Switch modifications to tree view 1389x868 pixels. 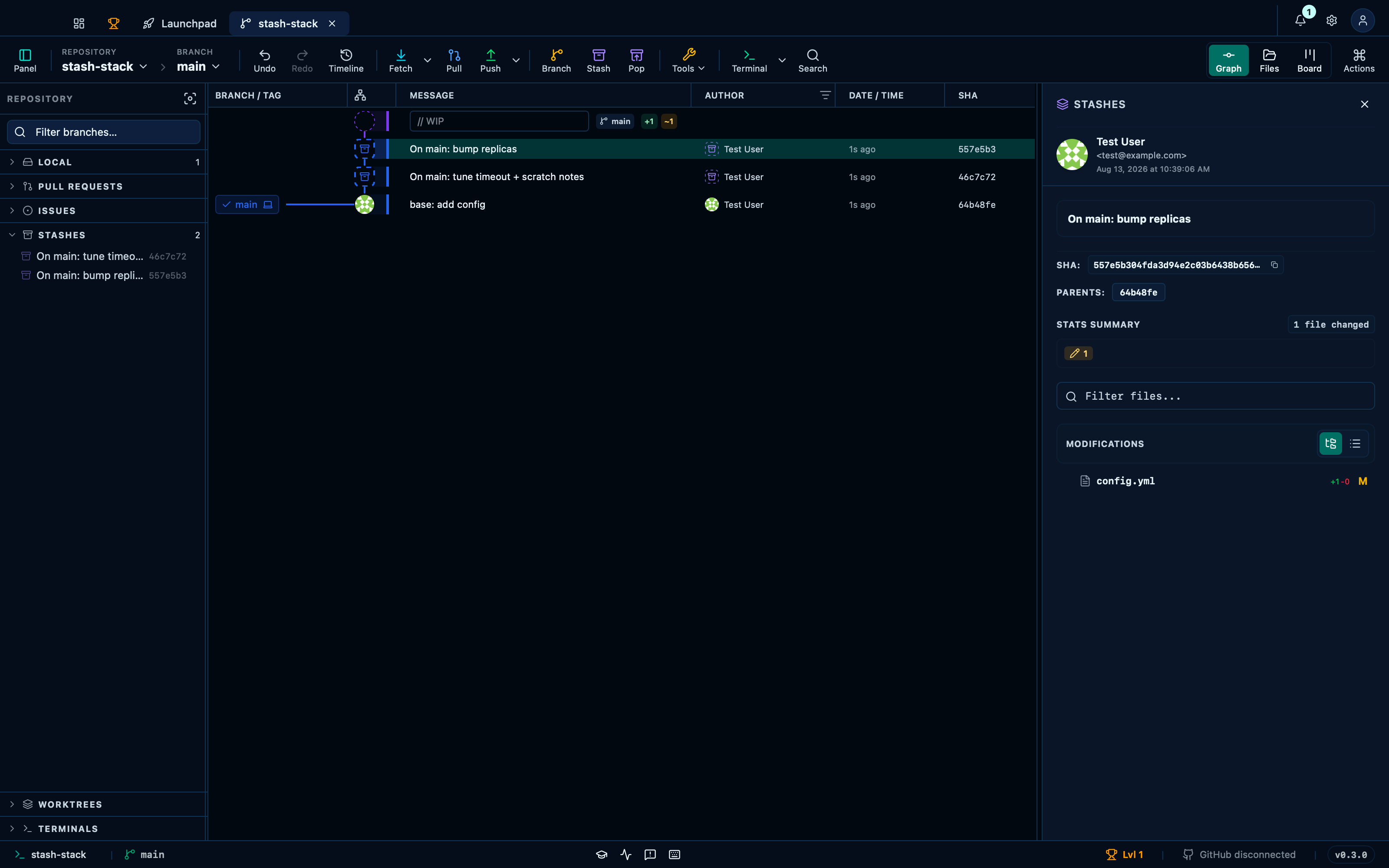[1330, 444]
